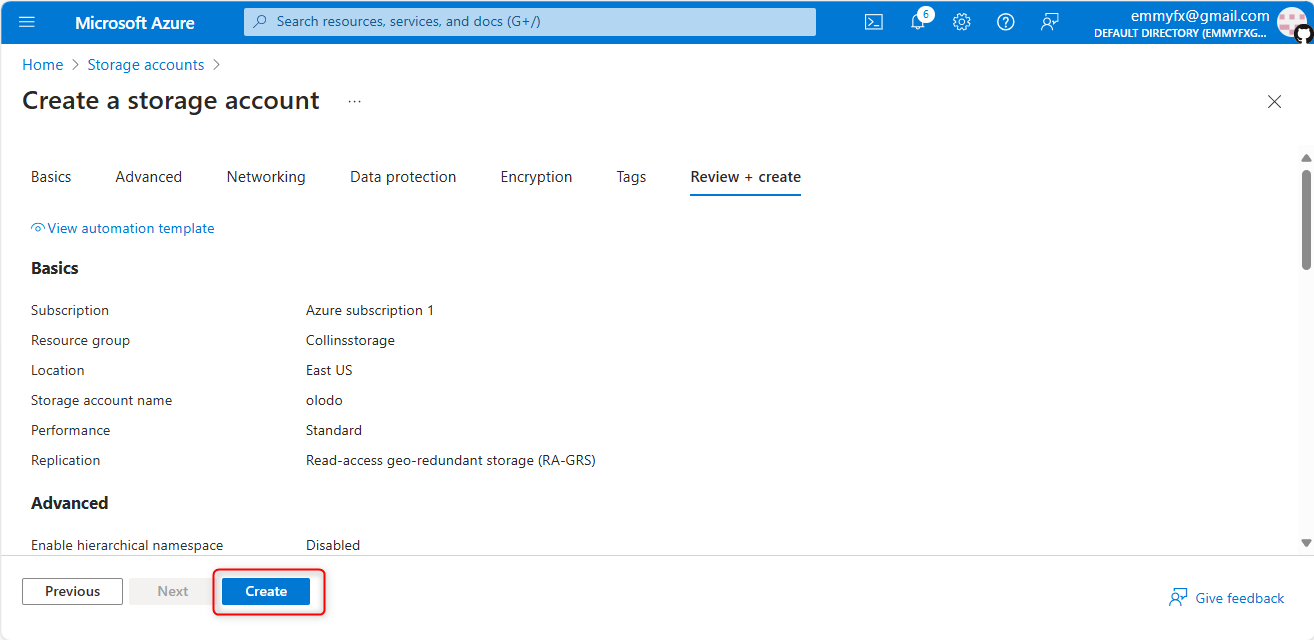The image size is (1314, 640).
Task: Click the 'Resource group' label
Action: [x=80, y=340]
